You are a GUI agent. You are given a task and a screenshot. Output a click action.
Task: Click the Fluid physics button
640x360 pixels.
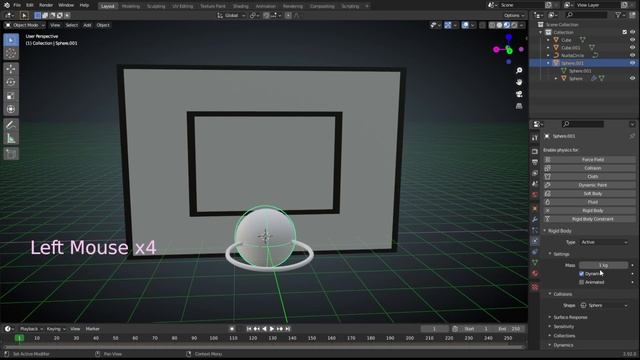(x=589, y=202)
